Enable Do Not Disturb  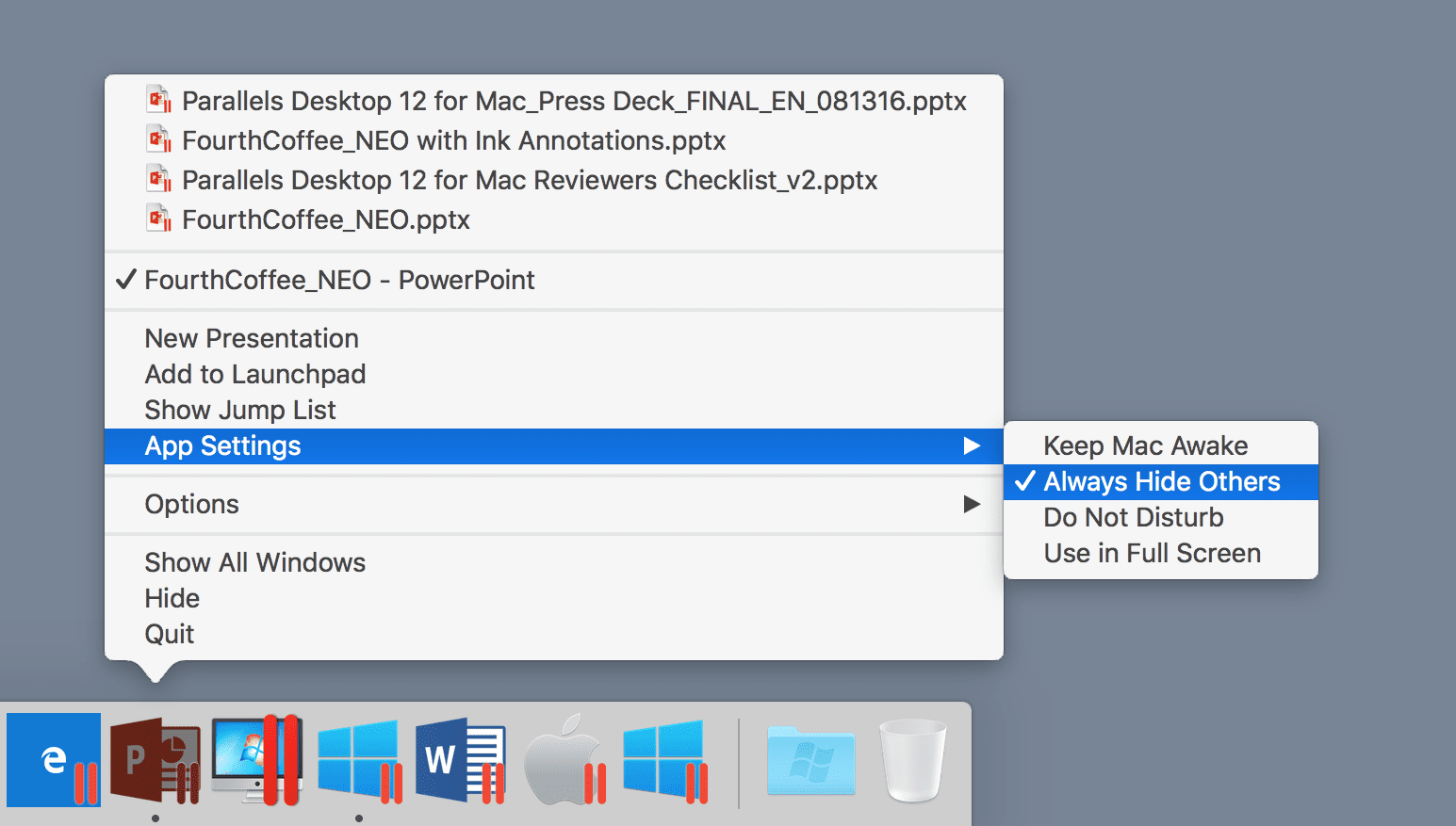(x=1161, y=517)
